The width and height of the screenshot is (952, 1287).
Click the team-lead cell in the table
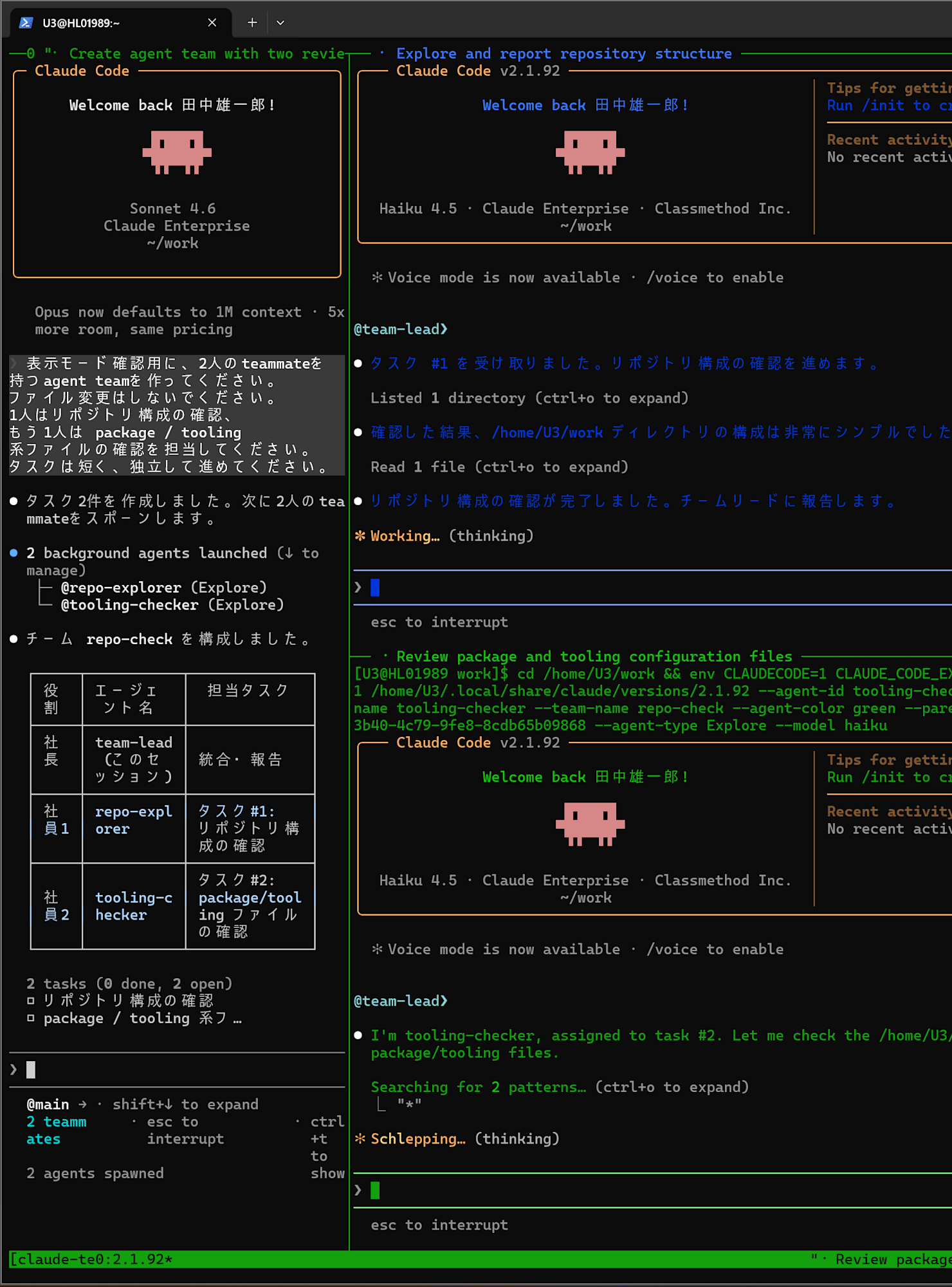pos(134,759)
